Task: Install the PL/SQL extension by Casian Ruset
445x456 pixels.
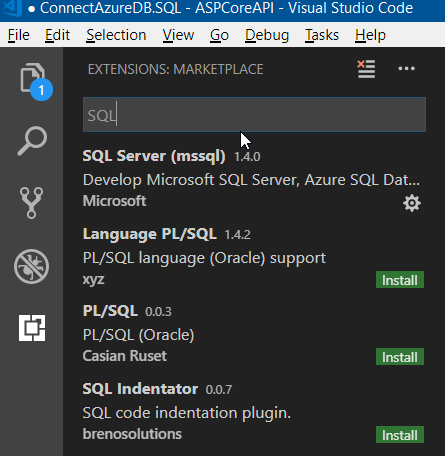Action: tap(400, 357)
